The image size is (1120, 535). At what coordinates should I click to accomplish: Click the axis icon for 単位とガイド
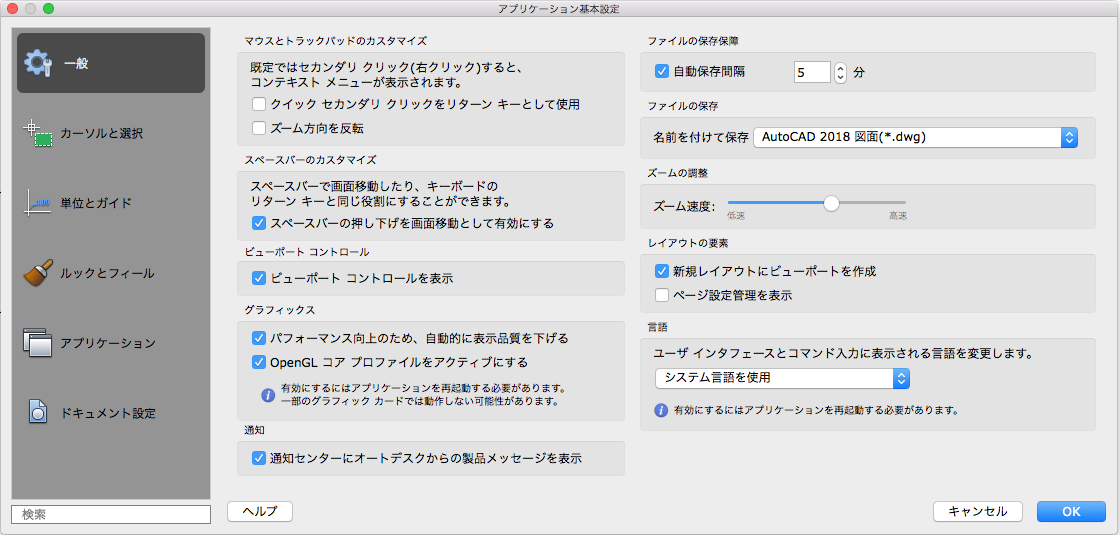tap(37, 203)
